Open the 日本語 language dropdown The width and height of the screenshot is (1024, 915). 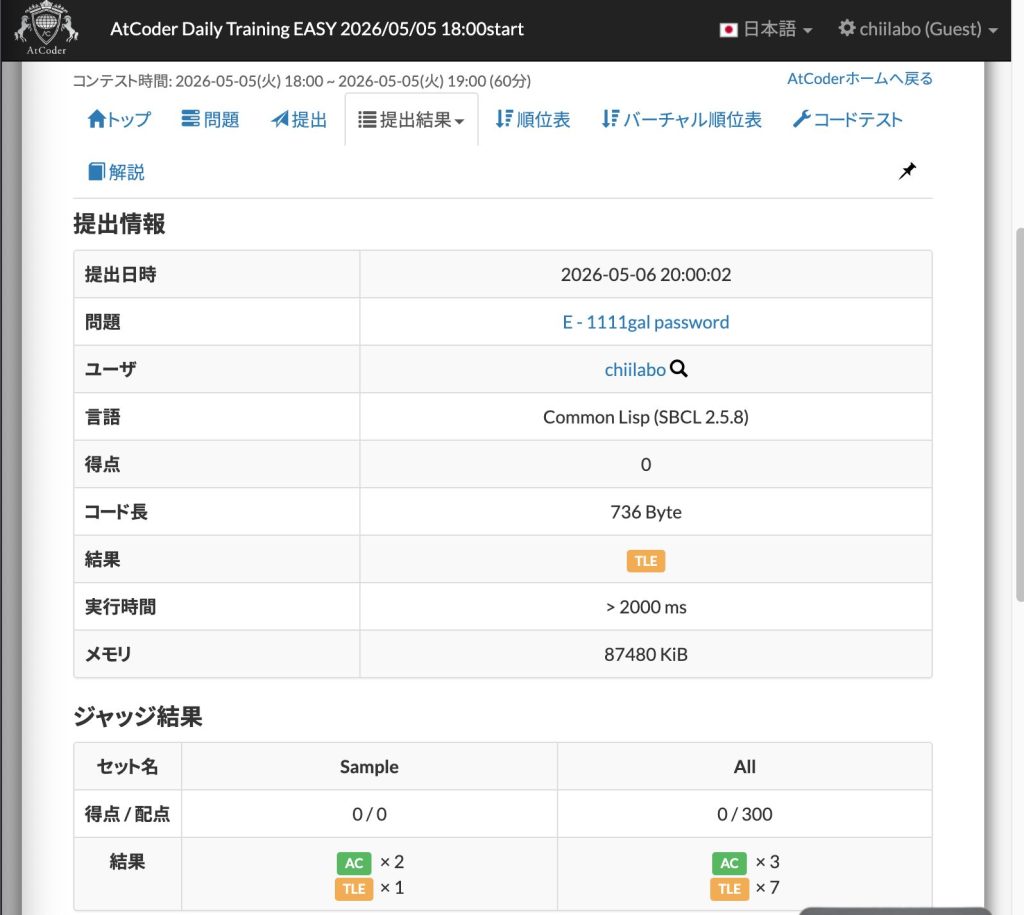[x=765, y=29]
